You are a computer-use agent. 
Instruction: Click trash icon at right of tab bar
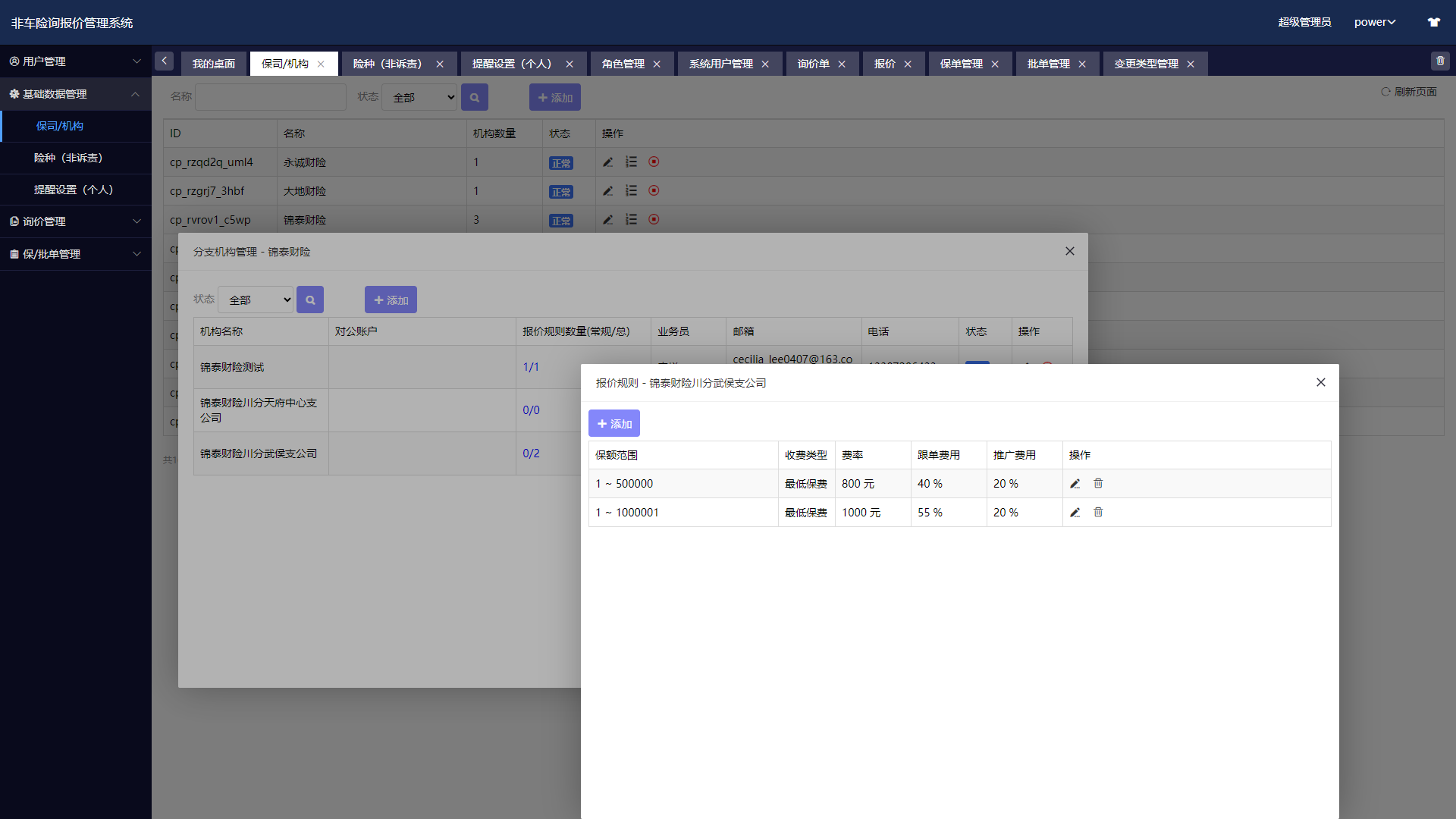(x=1440, y=61)
